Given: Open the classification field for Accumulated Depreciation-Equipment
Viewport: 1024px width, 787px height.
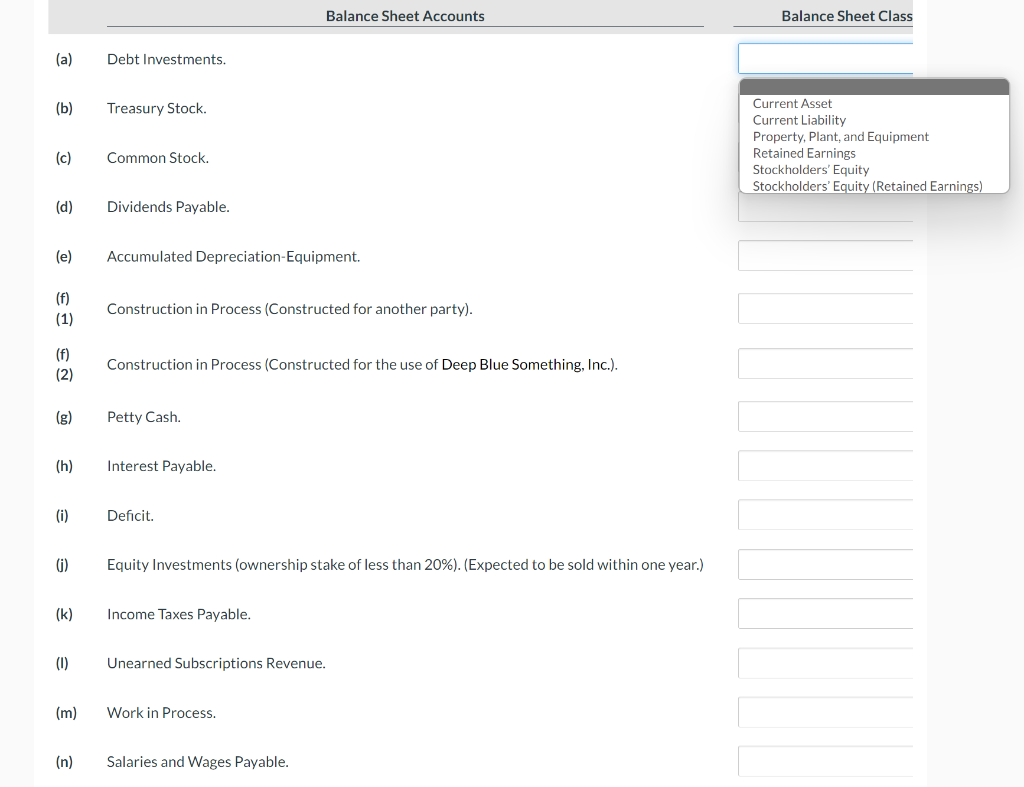Looking at the screenshot, I should pyautogui.click(x=825, y=255).
